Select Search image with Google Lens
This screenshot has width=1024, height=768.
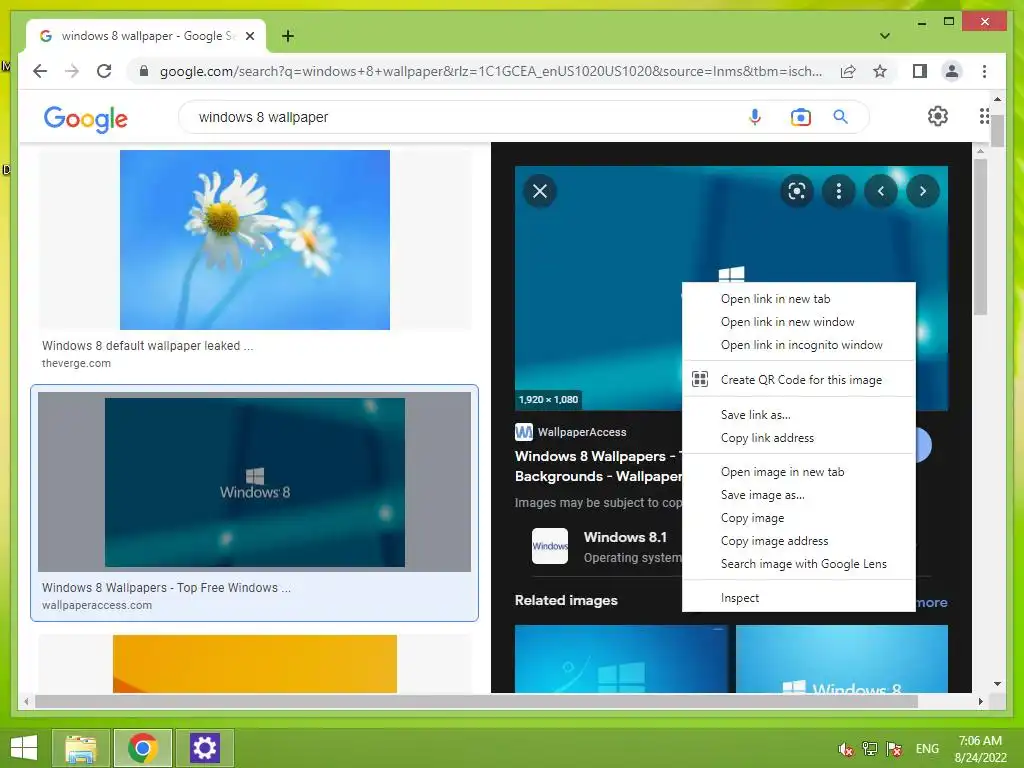[x=799, y=564]
